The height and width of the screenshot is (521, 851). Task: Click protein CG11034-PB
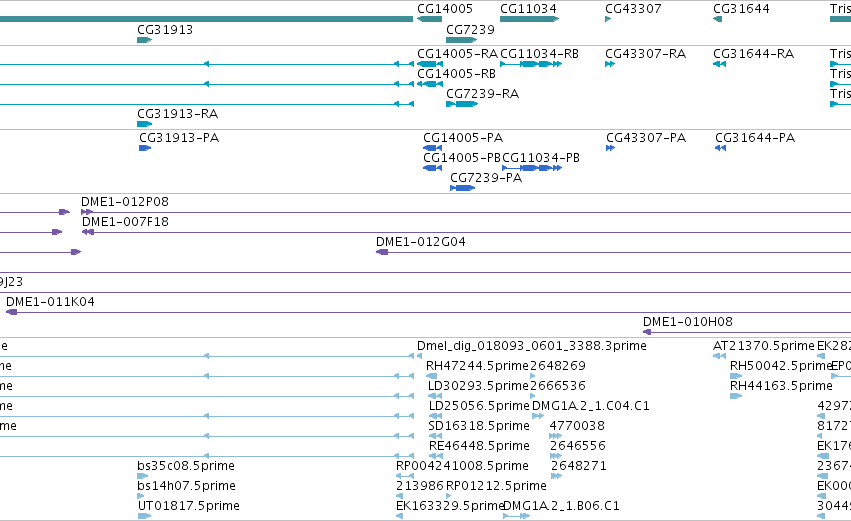(532, 168)
